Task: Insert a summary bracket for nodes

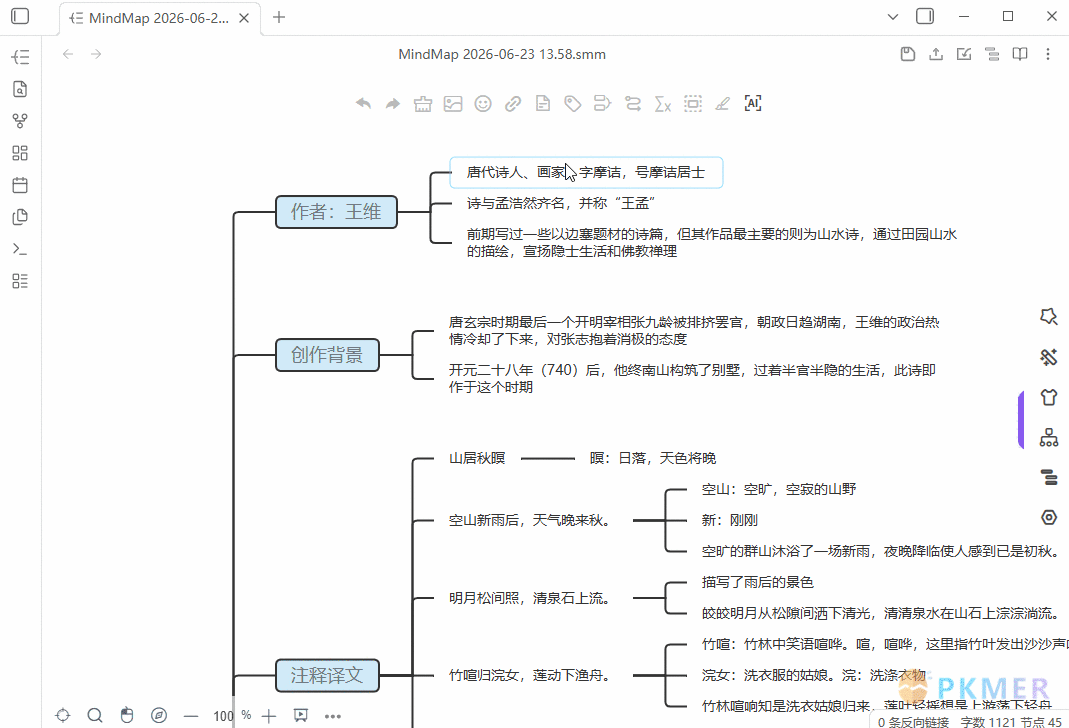Action: 603,104
